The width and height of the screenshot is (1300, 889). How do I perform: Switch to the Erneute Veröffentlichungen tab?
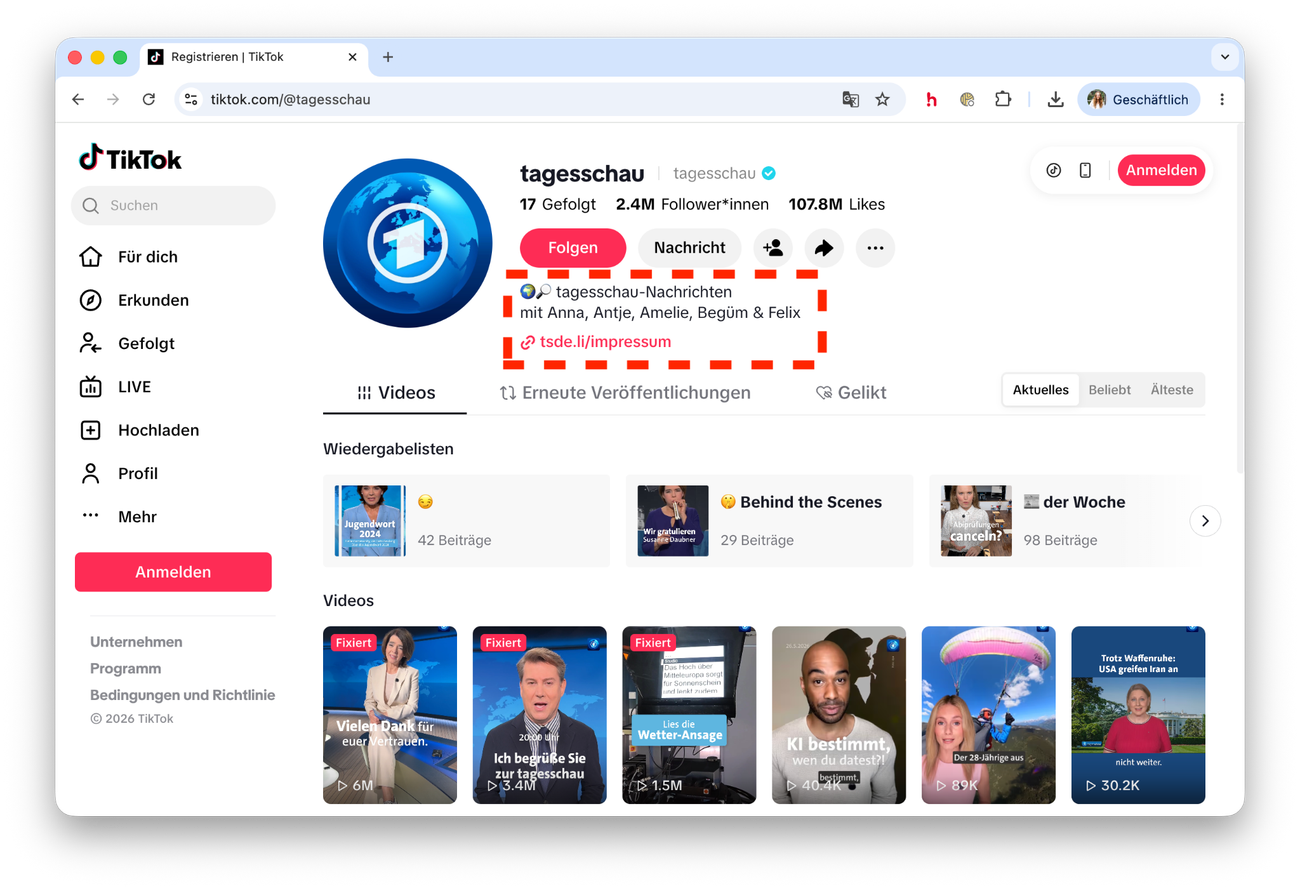tap(625, 393)
